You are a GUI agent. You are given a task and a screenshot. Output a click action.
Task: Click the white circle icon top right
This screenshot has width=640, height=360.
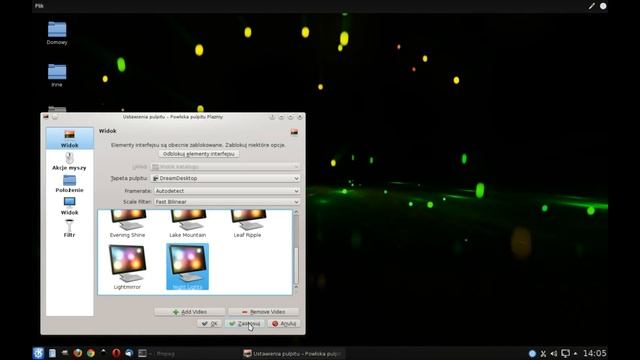point(603,6)
